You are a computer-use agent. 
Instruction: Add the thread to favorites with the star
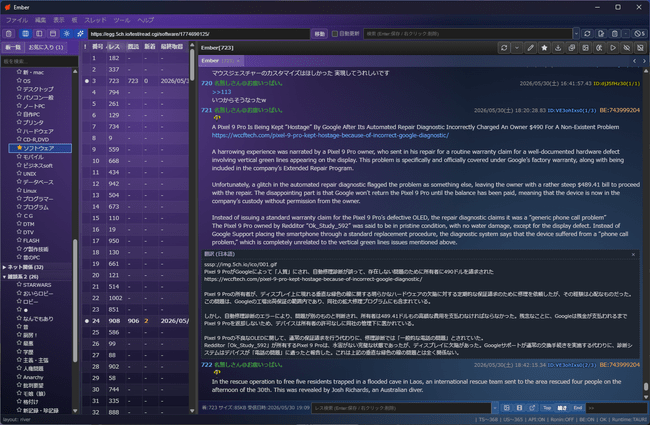[x=544, y=48]
